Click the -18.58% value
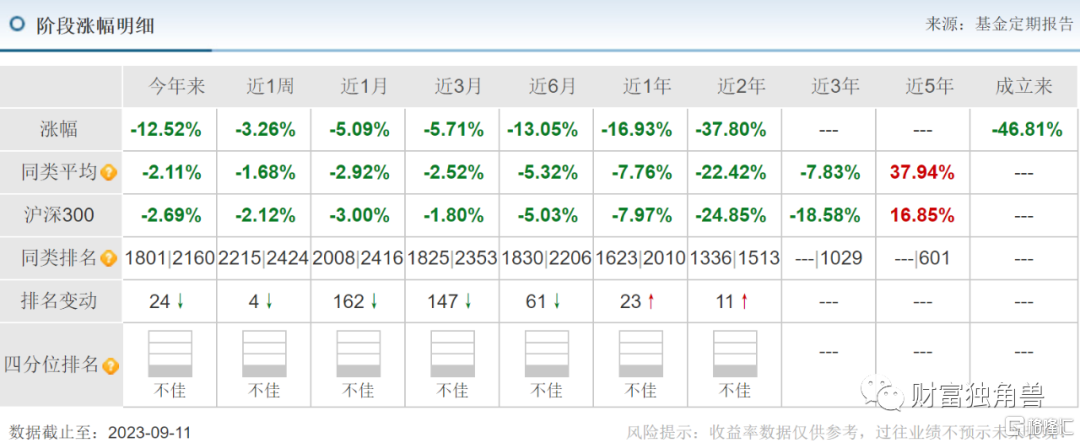Screen dimensions: 1080x443 click(x=824, y=216)
